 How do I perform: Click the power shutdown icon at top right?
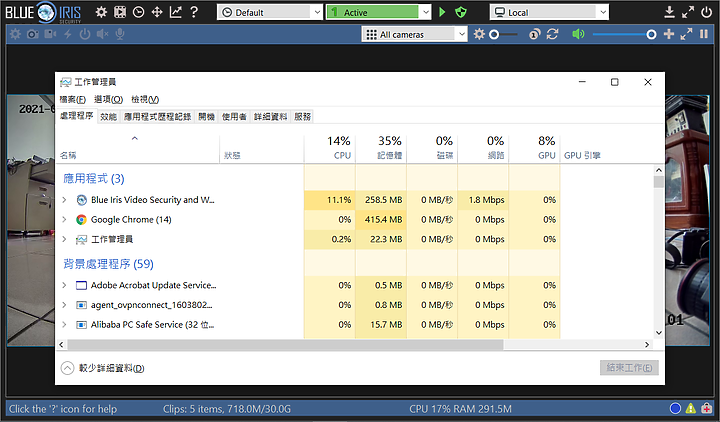[707, 12]
